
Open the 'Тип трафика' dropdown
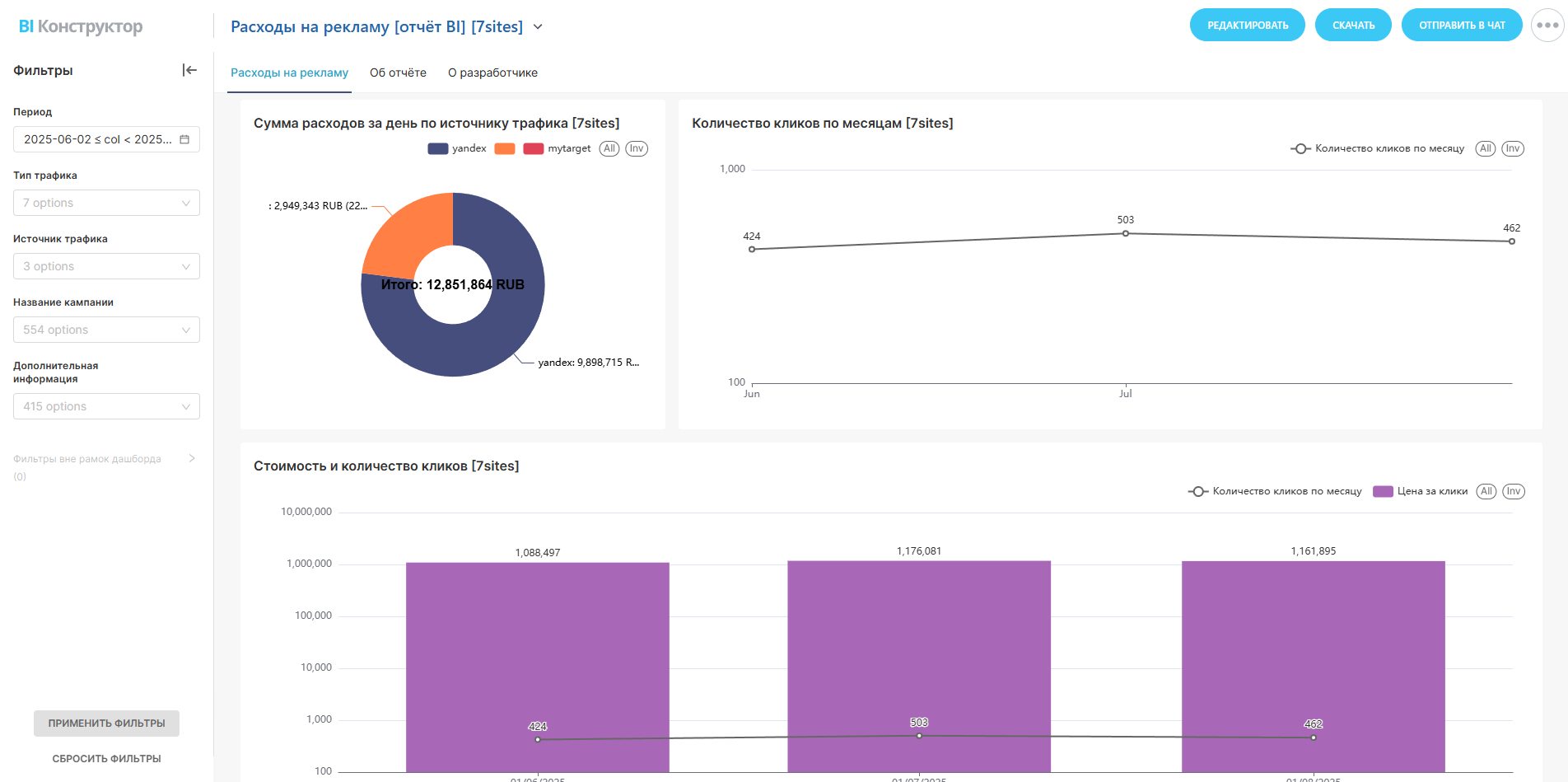(106, 203)
